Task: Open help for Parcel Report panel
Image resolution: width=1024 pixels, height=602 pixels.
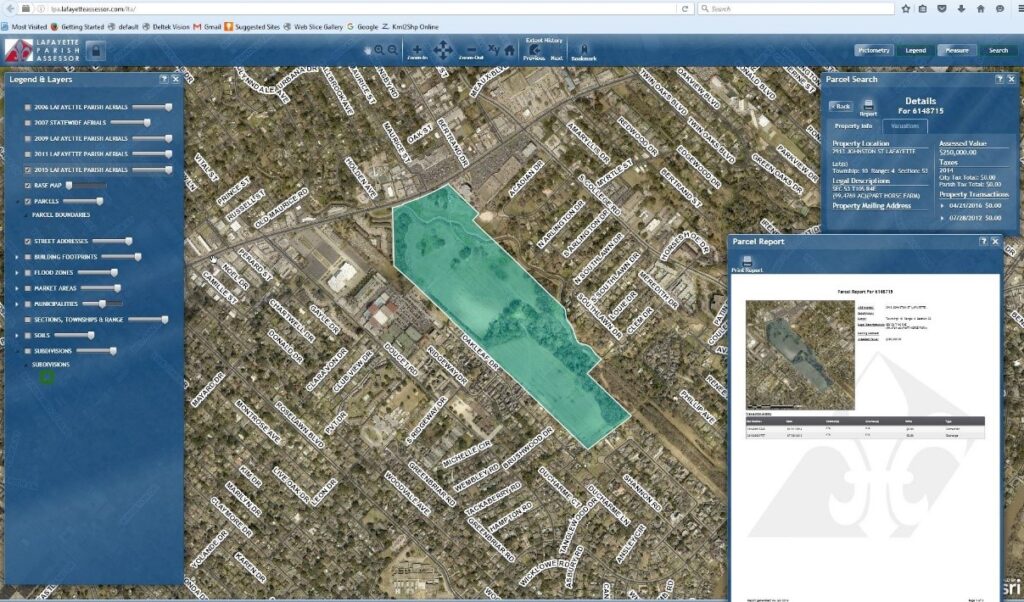Action: click(x=983, y=241)
